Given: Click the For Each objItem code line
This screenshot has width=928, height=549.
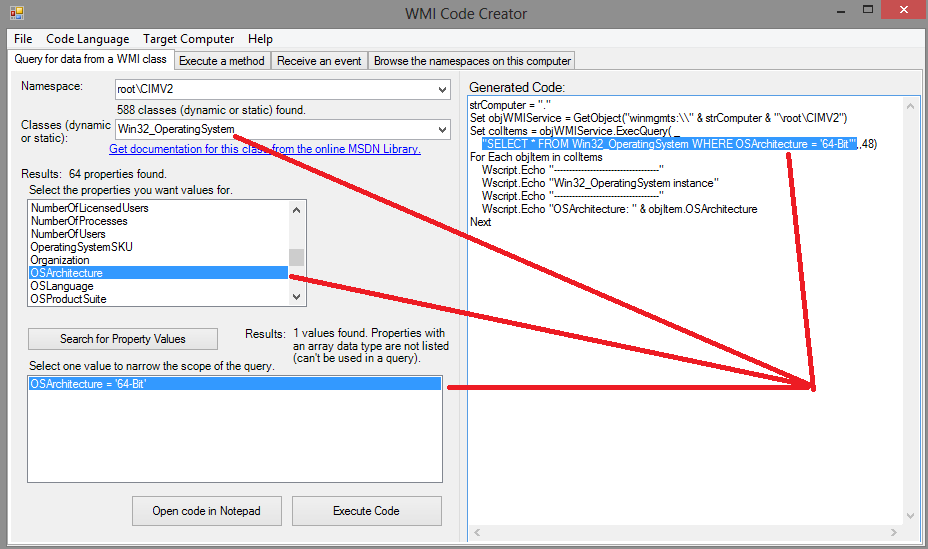Looking at the screenshot, I should (x=536, y=157).
